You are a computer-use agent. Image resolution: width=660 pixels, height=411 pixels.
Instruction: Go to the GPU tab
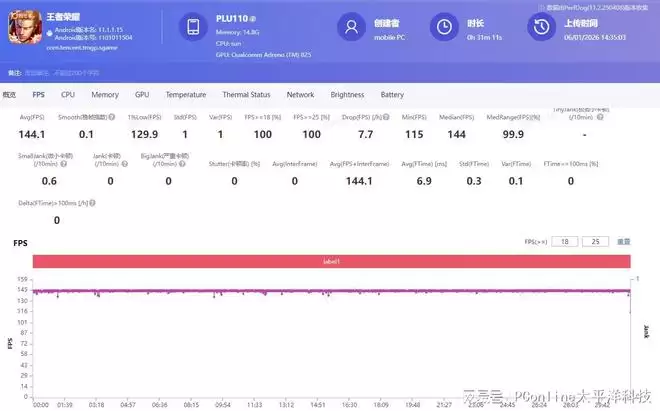(142, 95)
